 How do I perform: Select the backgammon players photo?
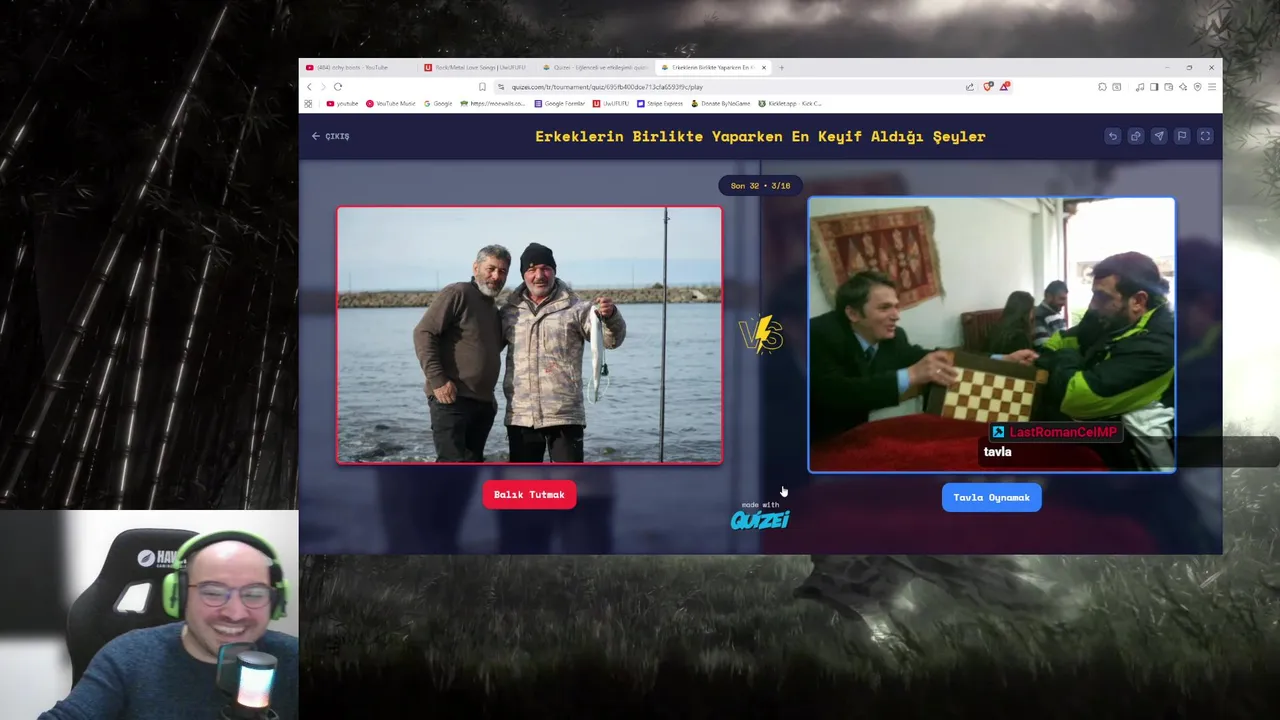[991, 334]
